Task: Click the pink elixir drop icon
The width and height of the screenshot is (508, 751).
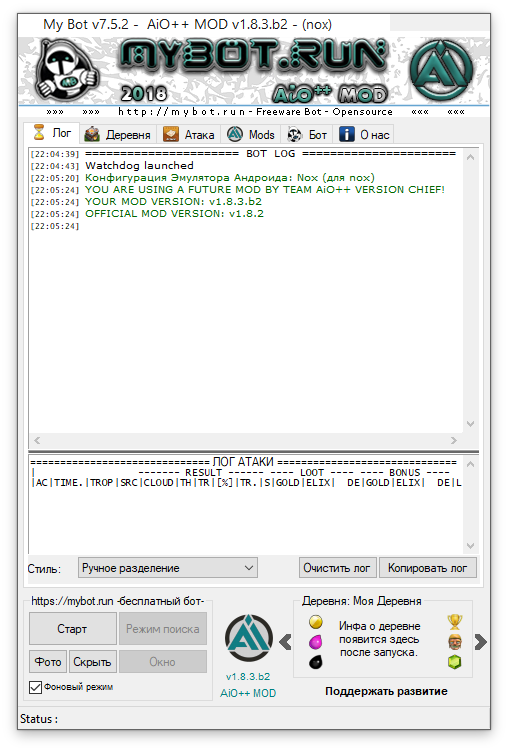Action: [316, 641]
